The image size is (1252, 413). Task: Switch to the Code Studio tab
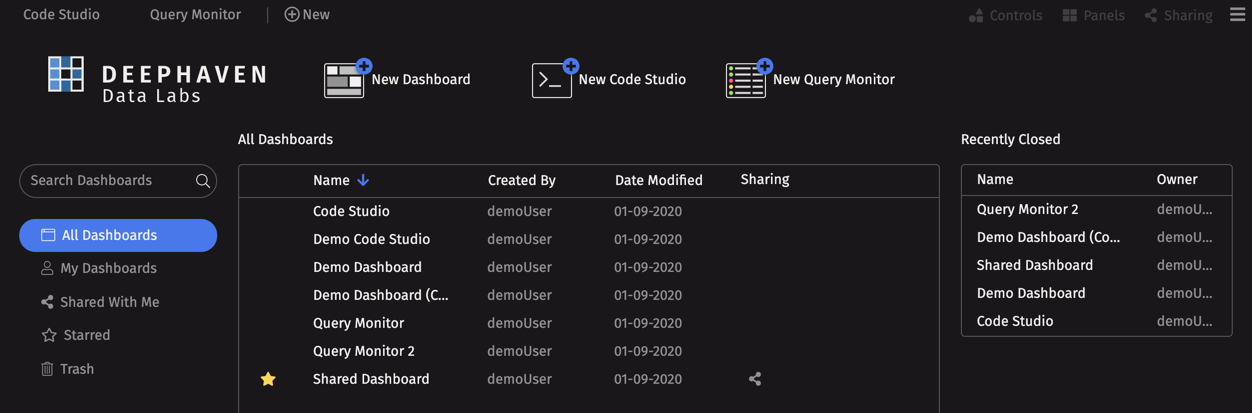[x=61, y=14]
